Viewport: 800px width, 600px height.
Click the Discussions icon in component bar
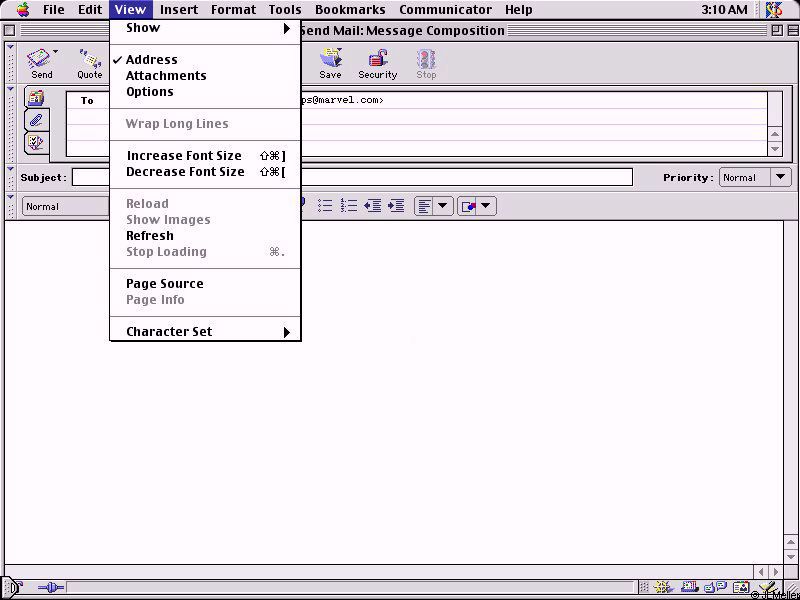tap(715, 588)
